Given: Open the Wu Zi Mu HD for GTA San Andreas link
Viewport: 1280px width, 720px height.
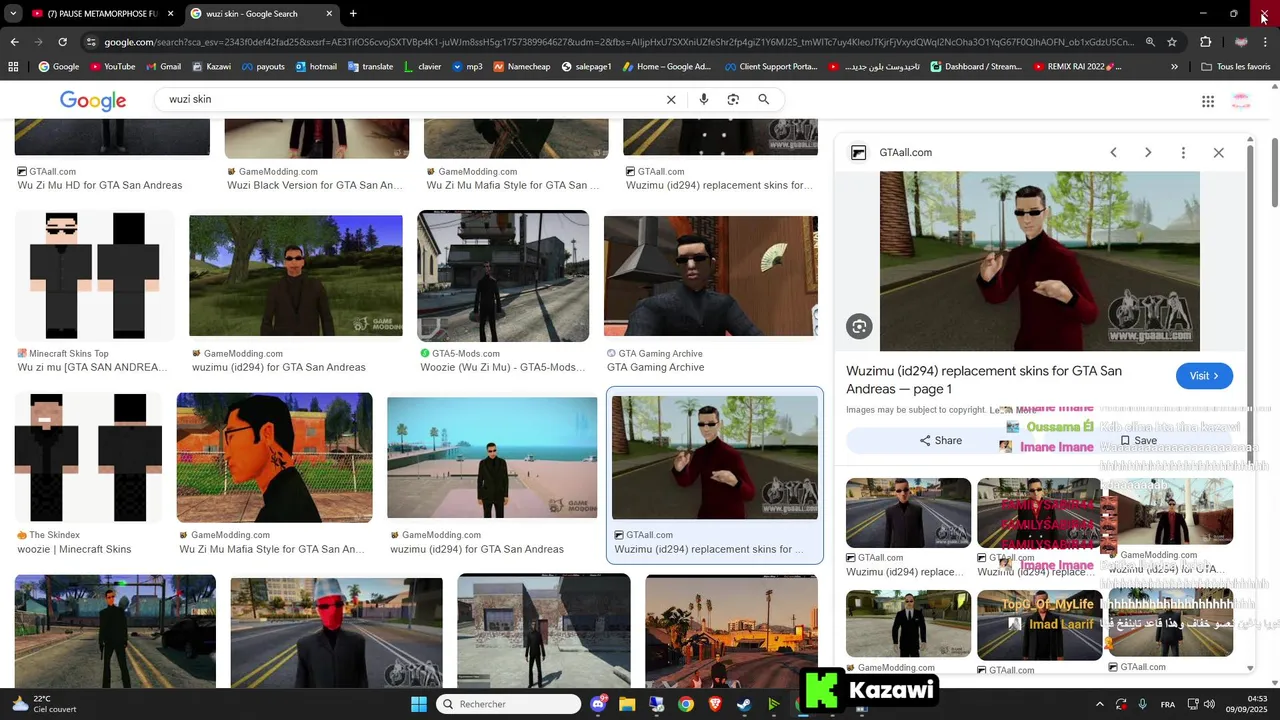Looking at the screenshot, I should pos(100,185).
